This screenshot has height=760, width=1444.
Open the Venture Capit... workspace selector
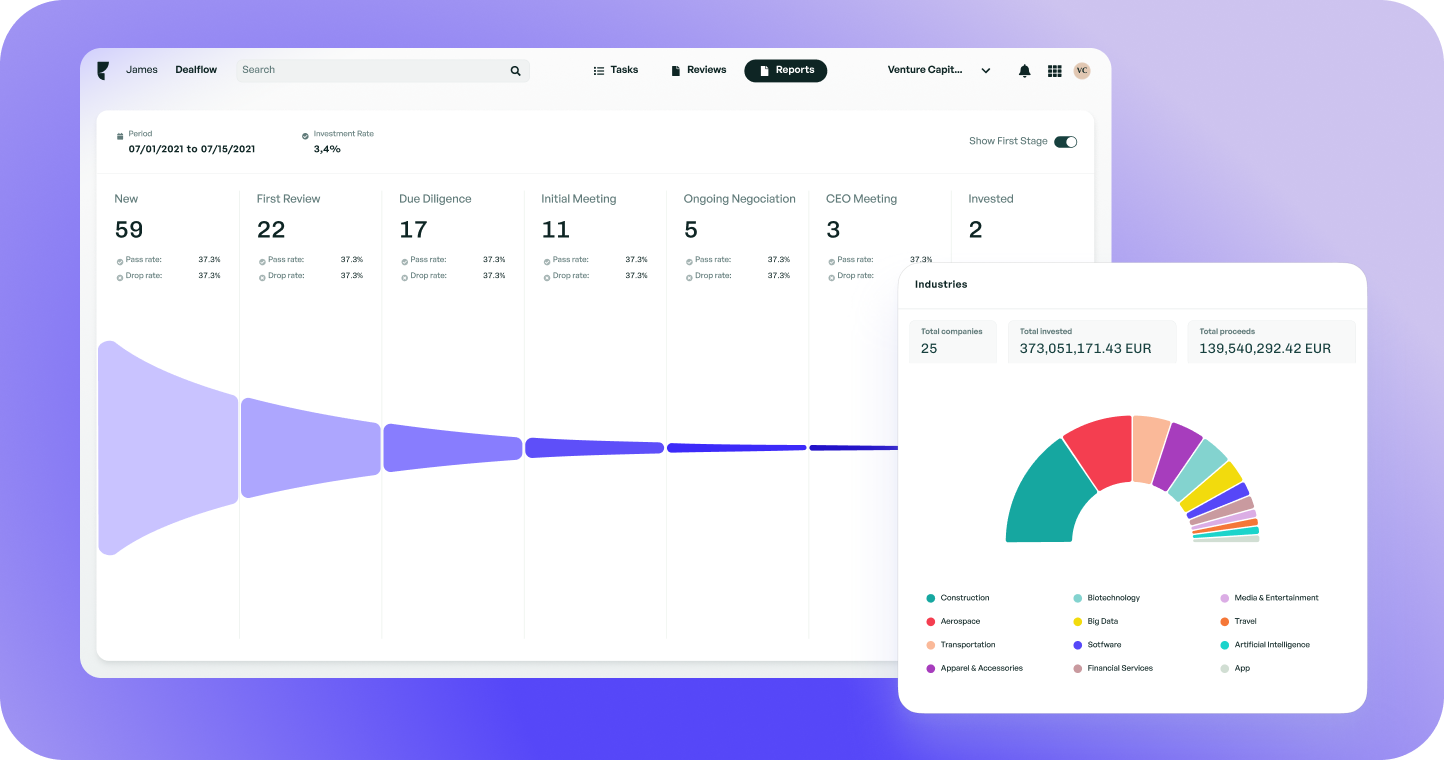pyautogui.click(x=939, y=70)
